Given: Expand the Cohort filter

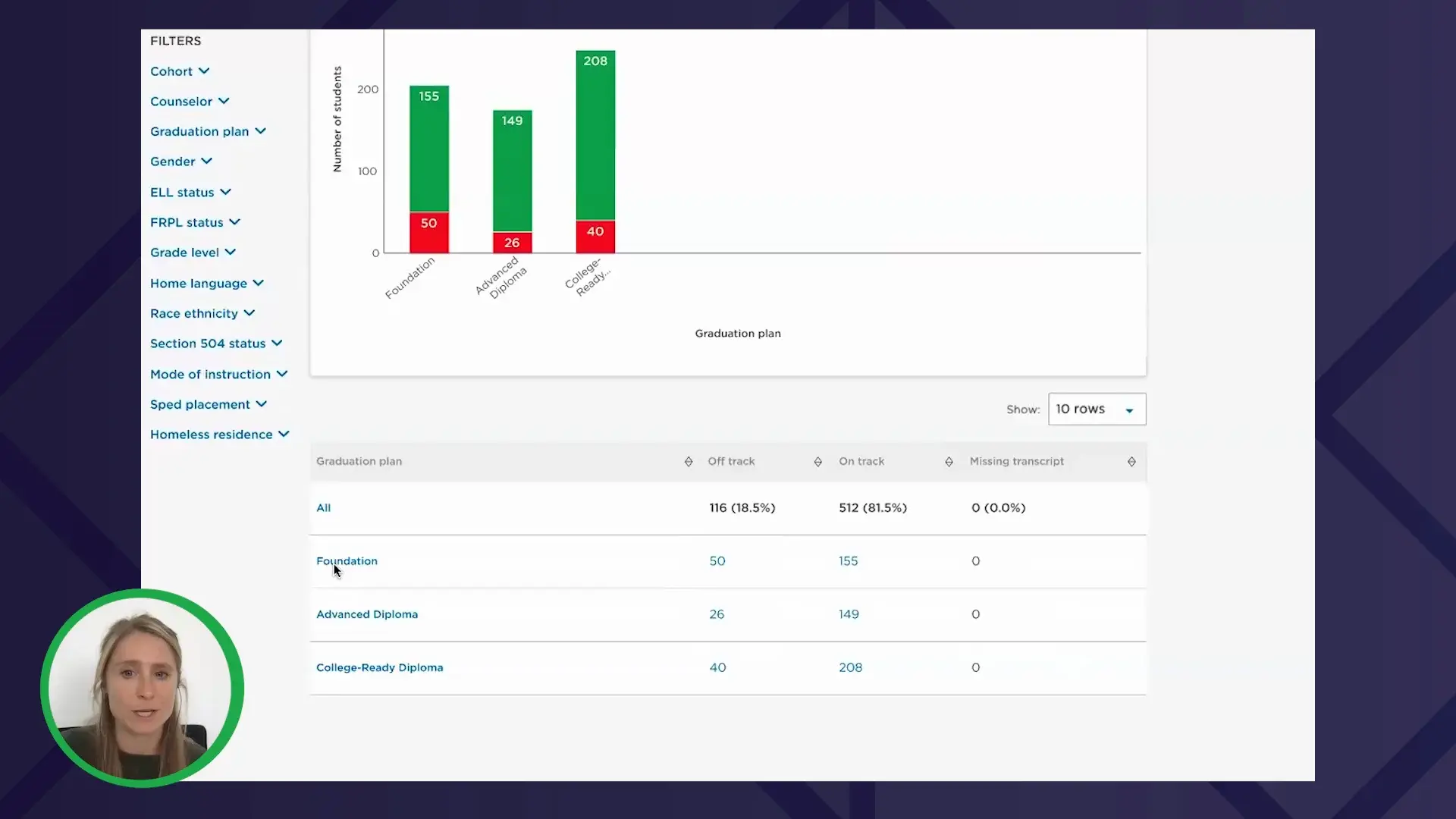Looking at the screenshot, I should 180,71.
